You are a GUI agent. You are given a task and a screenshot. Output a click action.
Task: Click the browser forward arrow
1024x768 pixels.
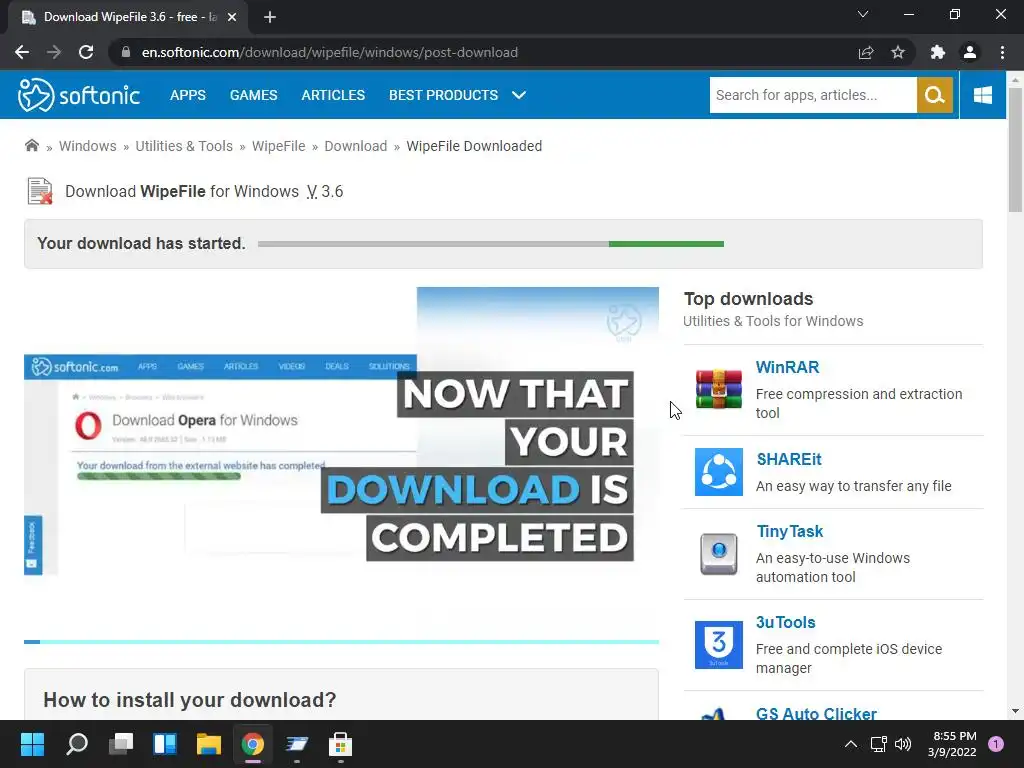tap(54, 52)
